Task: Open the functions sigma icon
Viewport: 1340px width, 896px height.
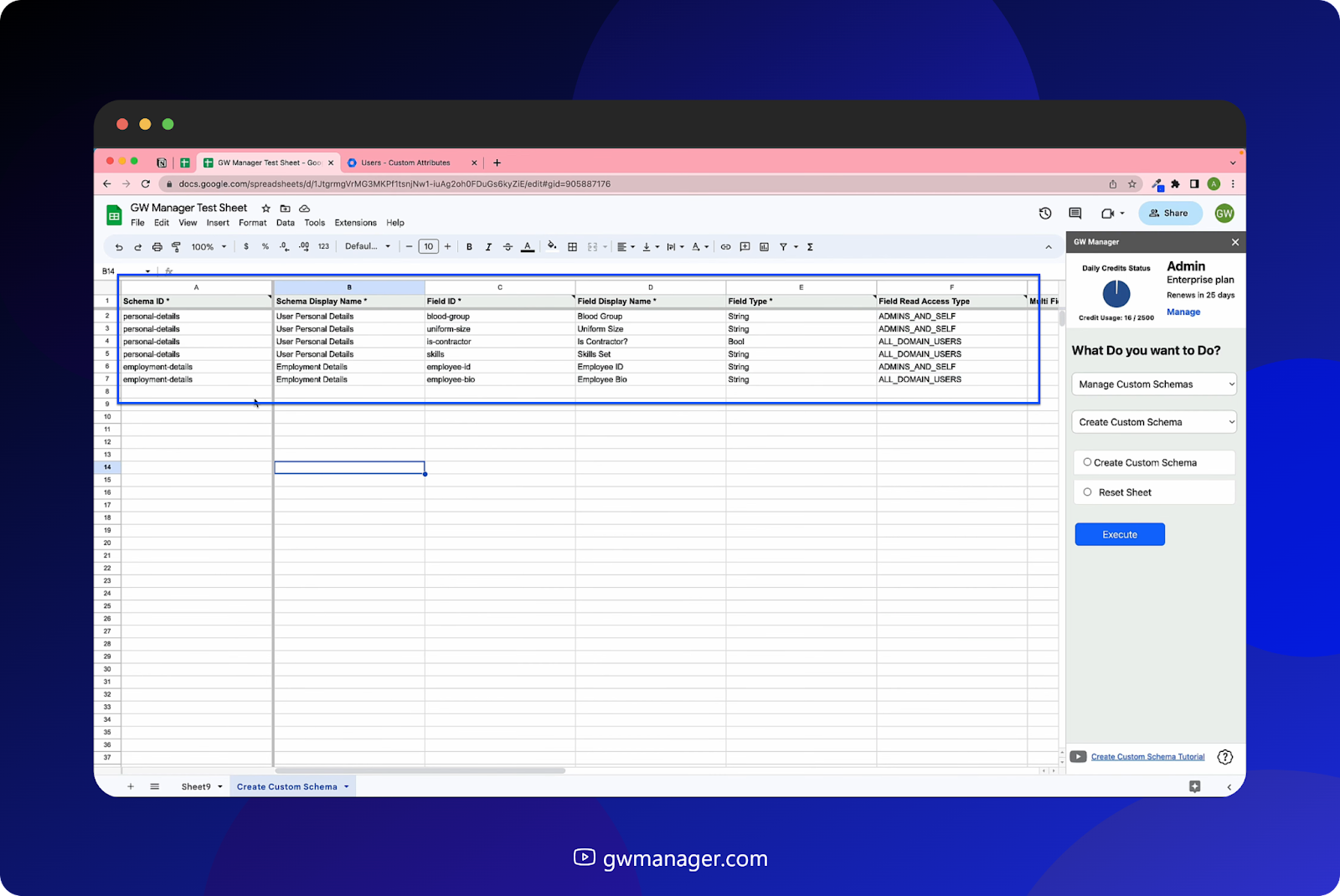Action: (810, 246)
